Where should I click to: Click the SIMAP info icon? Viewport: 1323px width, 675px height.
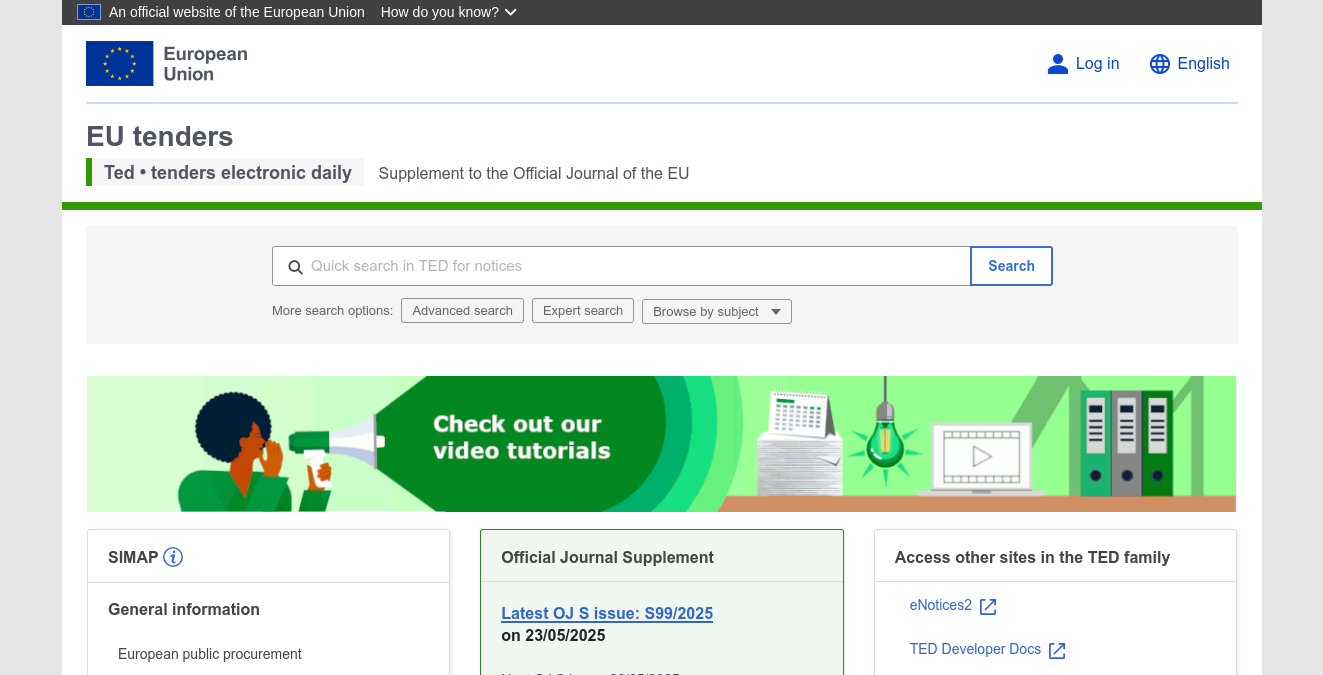173,557
